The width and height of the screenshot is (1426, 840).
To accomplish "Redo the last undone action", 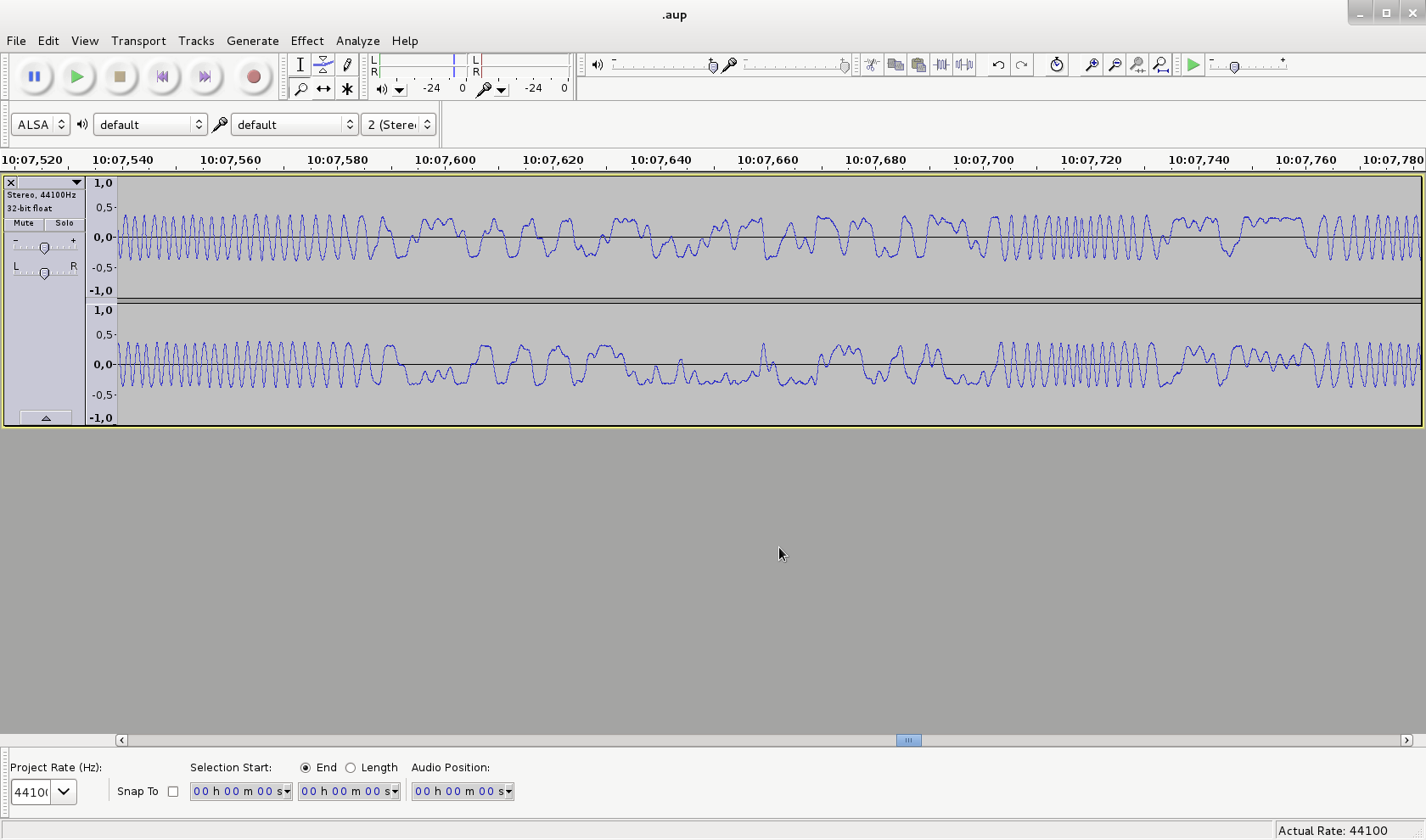I will click(x=1021, y=64).
